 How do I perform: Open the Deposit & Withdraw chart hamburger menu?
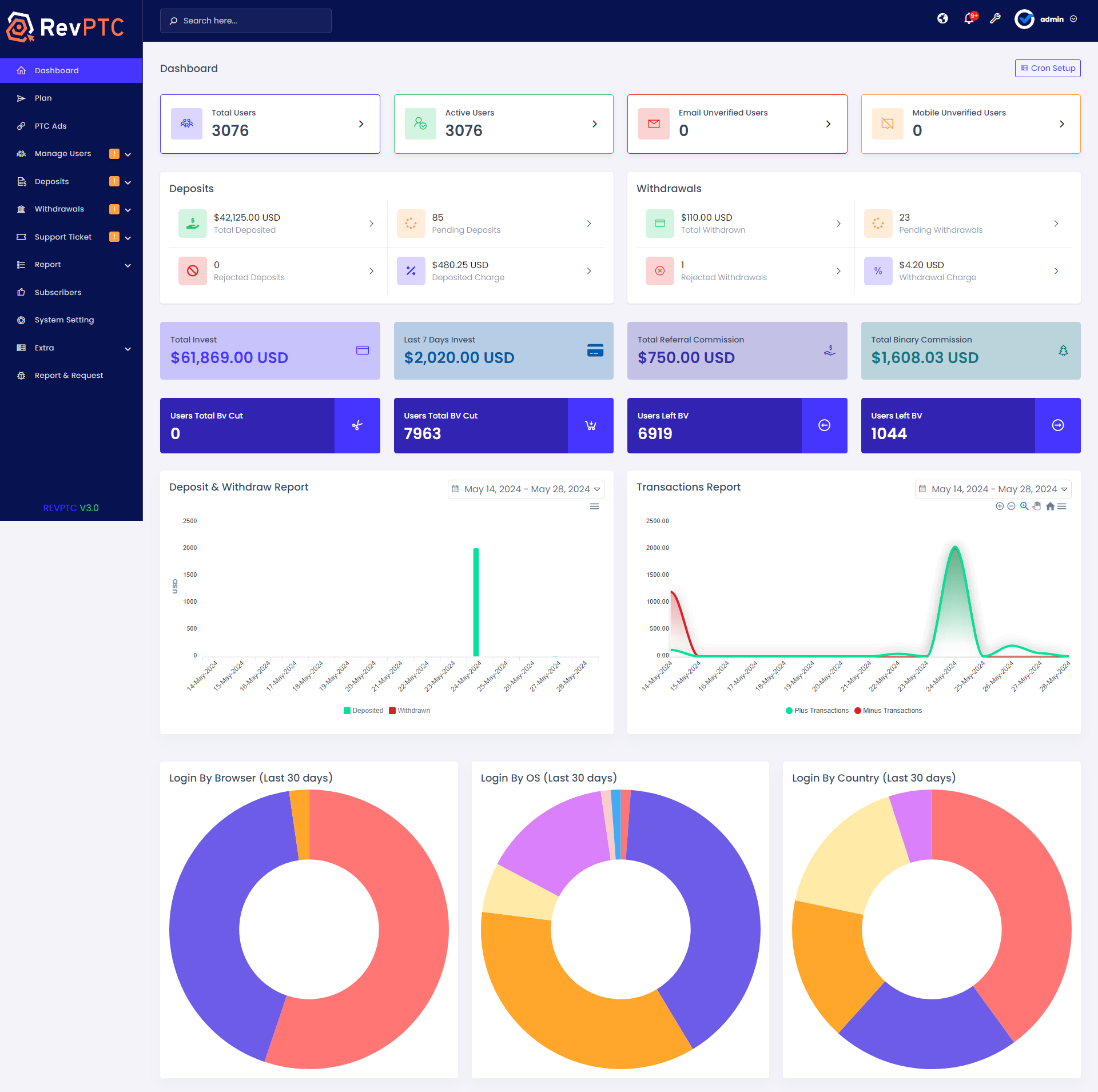pyautogui.click(x=595, y=507)
